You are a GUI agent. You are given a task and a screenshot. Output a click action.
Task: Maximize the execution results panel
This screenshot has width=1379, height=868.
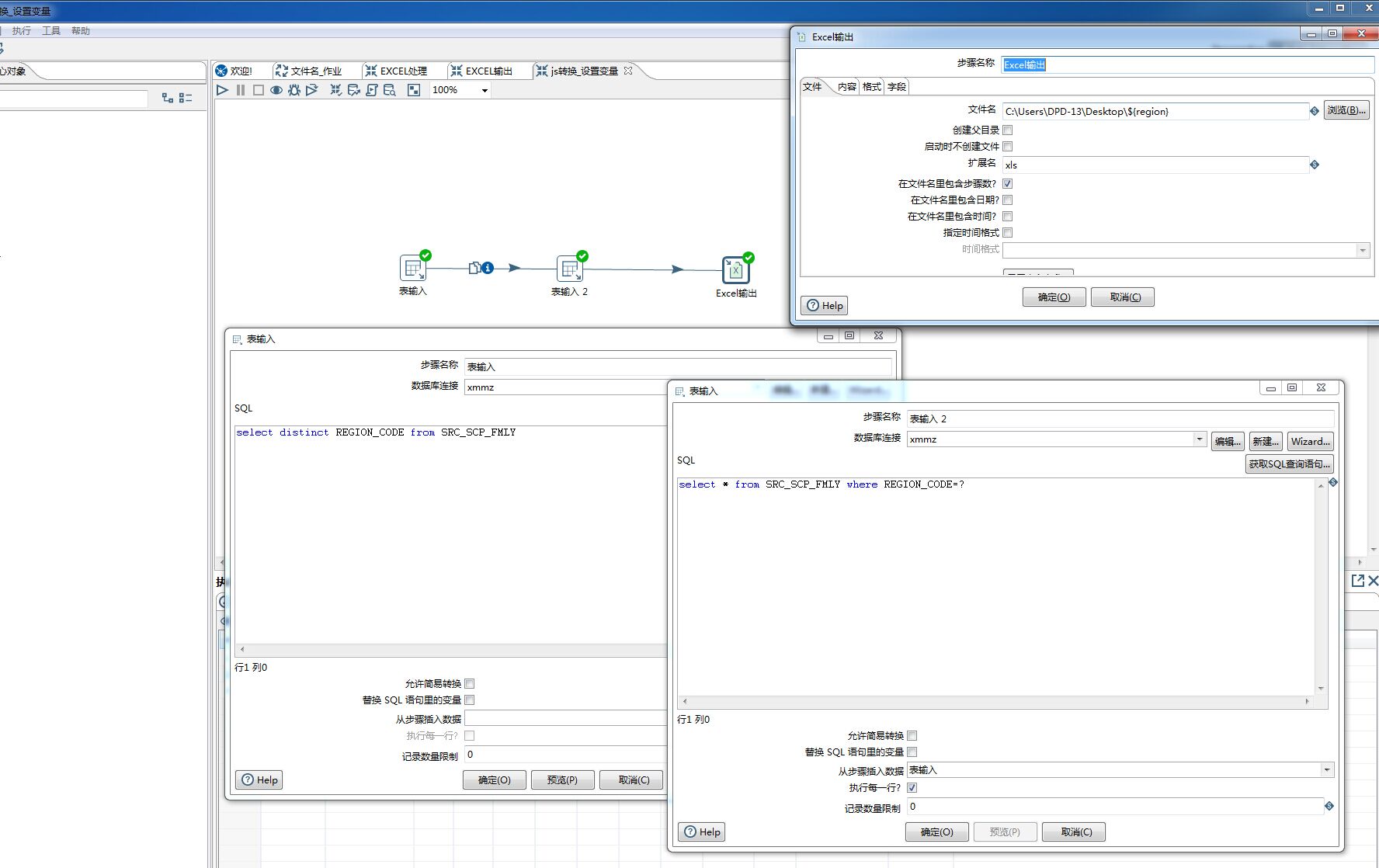click(1358, 581)
